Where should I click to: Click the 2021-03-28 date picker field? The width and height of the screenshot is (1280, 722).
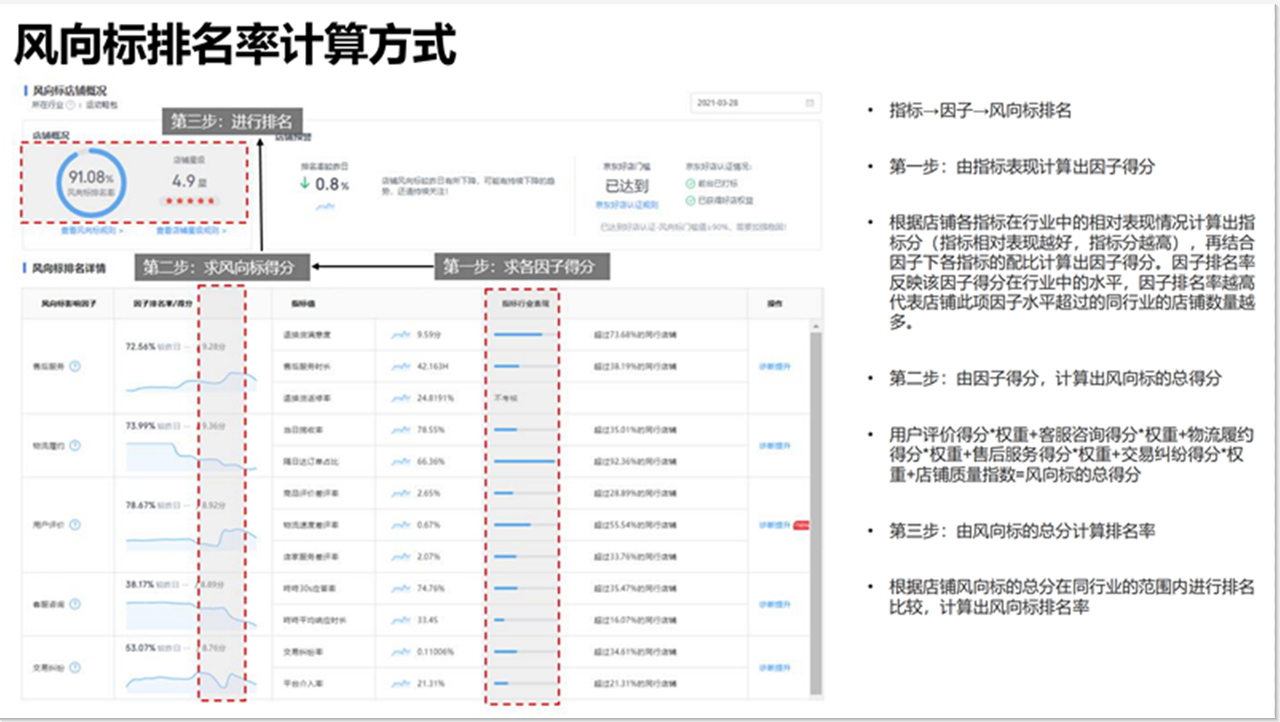[755, 103]
